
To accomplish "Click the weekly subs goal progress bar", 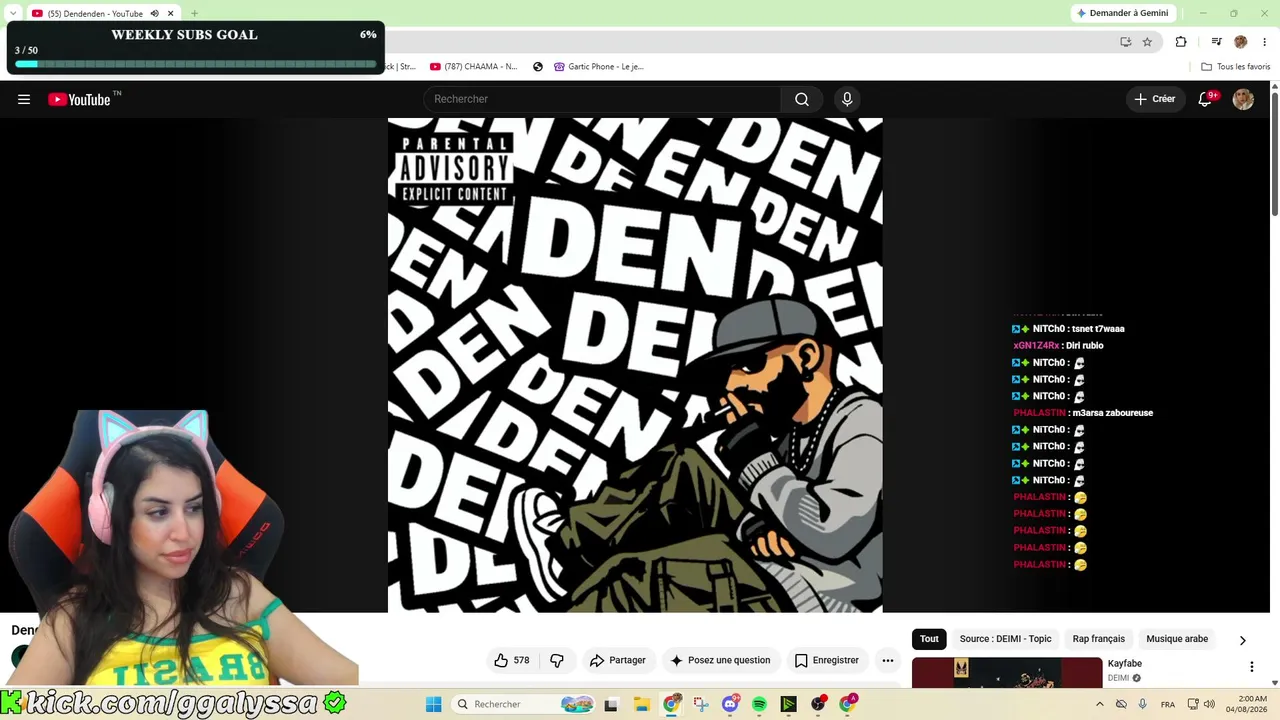I will pos(196,64).
